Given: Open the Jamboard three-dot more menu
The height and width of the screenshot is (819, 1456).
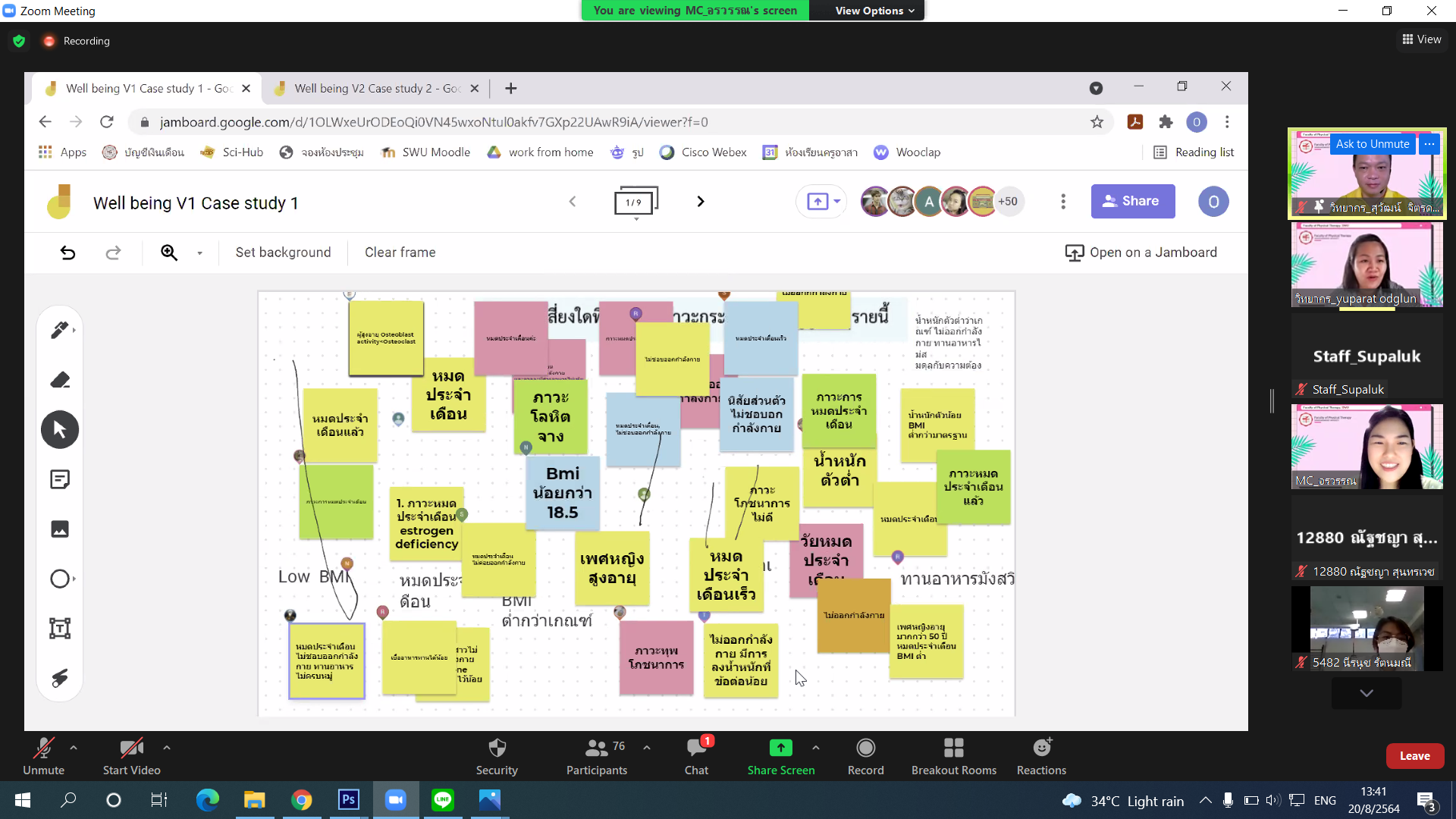Looking at the screenshot, I should tap(1063, 202).
